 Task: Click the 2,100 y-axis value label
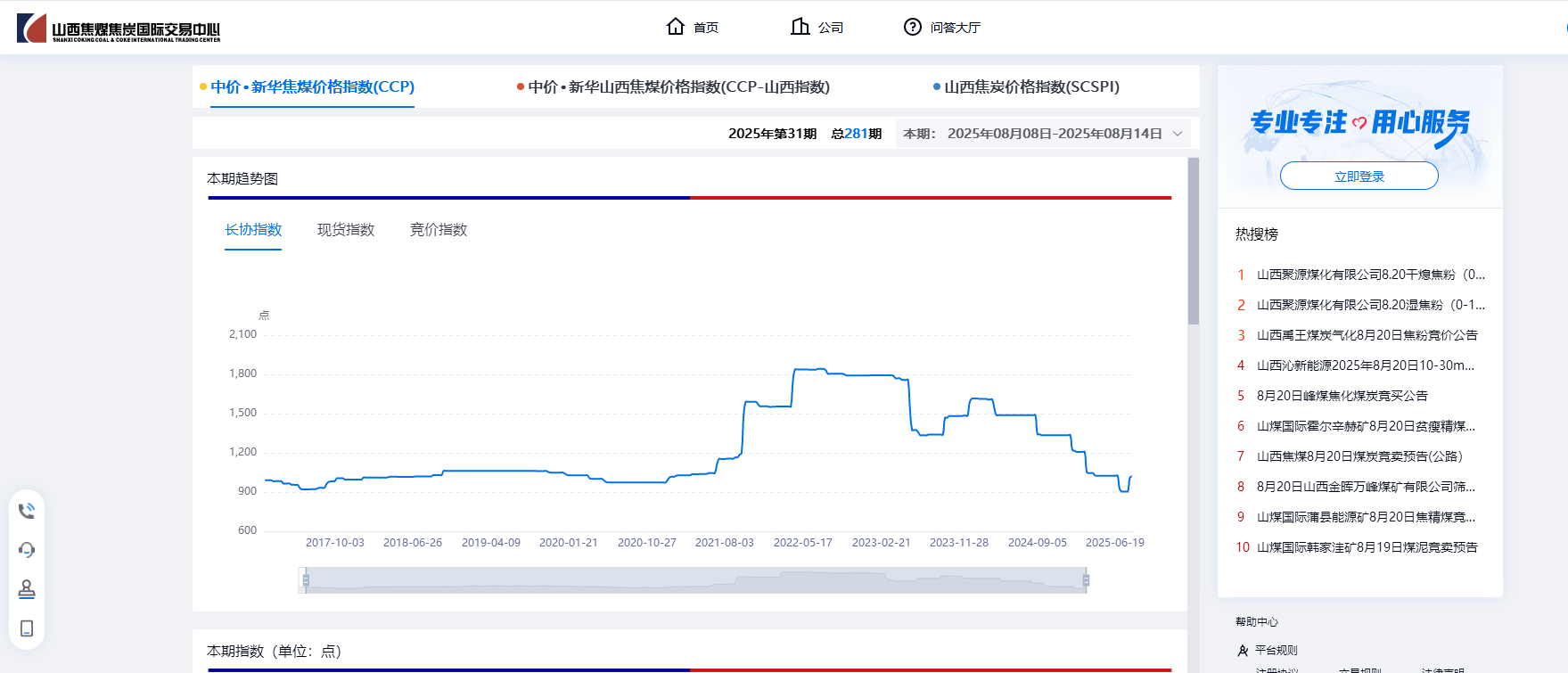pos(242,334)
